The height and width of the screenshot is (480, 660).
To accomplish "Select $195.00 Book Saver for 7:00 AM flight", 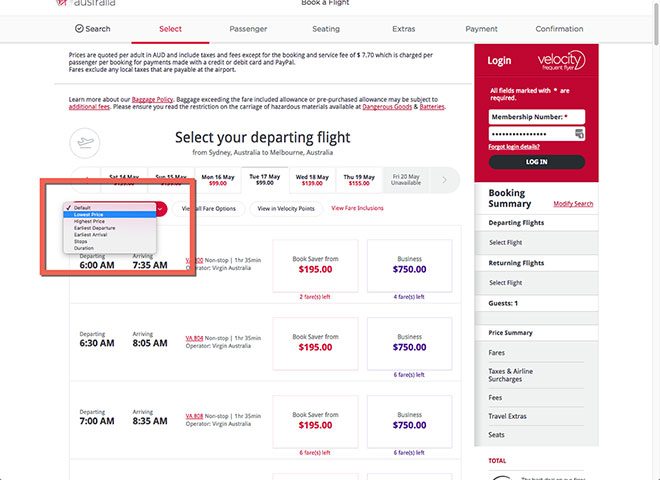I will (x=315, y=421).
